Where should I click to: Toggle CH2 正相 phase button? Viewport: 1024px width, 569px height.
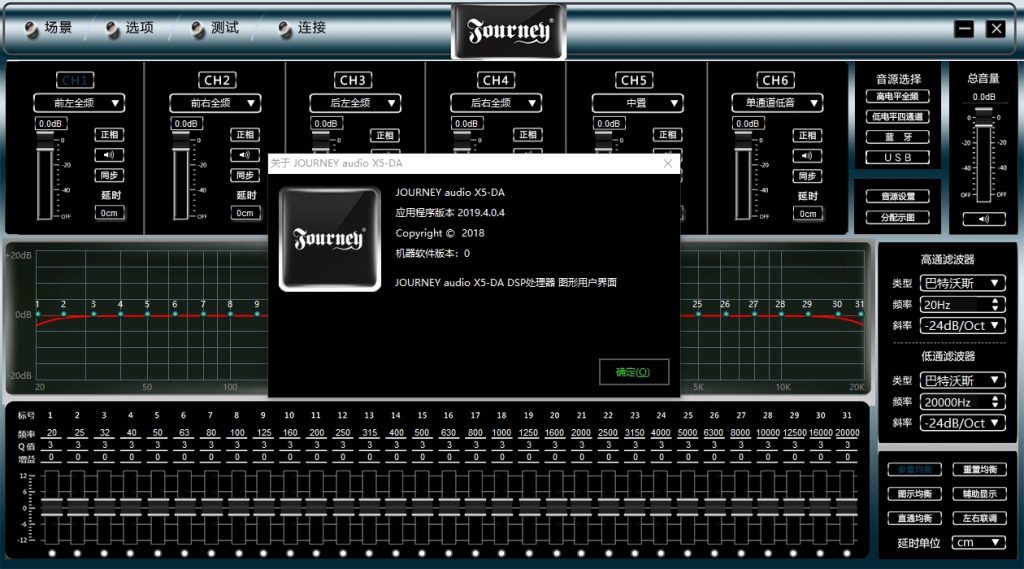pyautogui.click(x=245, y=135)
